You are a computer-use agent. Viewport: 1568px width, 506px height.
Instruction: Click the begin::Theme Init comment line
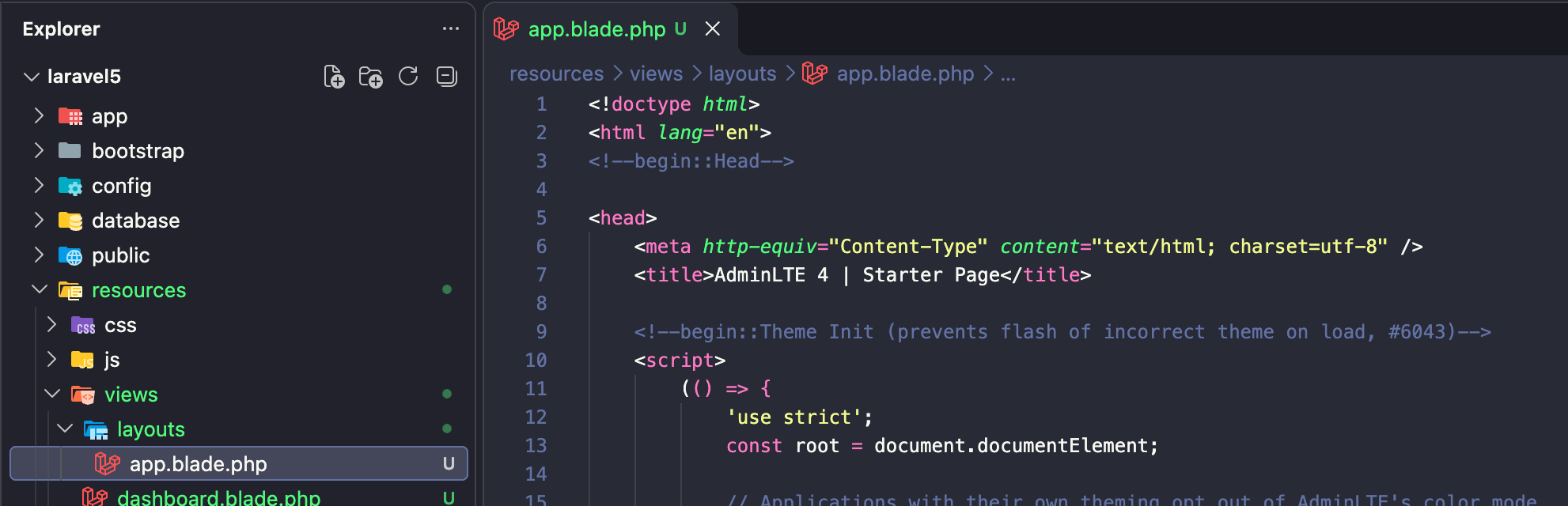[x=1062, y=332]
